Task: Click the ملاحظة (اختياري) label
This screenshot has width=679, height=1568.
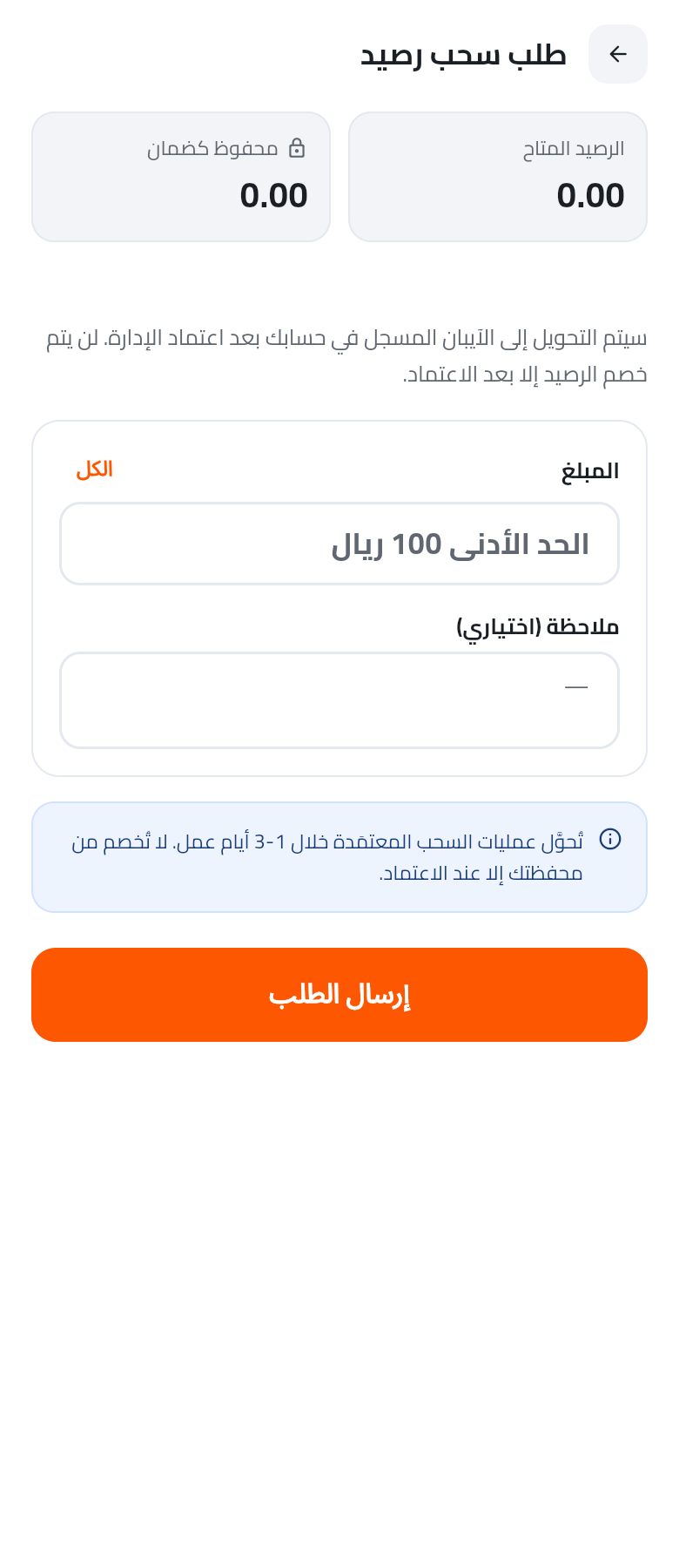Action: [x=538, y=627]
